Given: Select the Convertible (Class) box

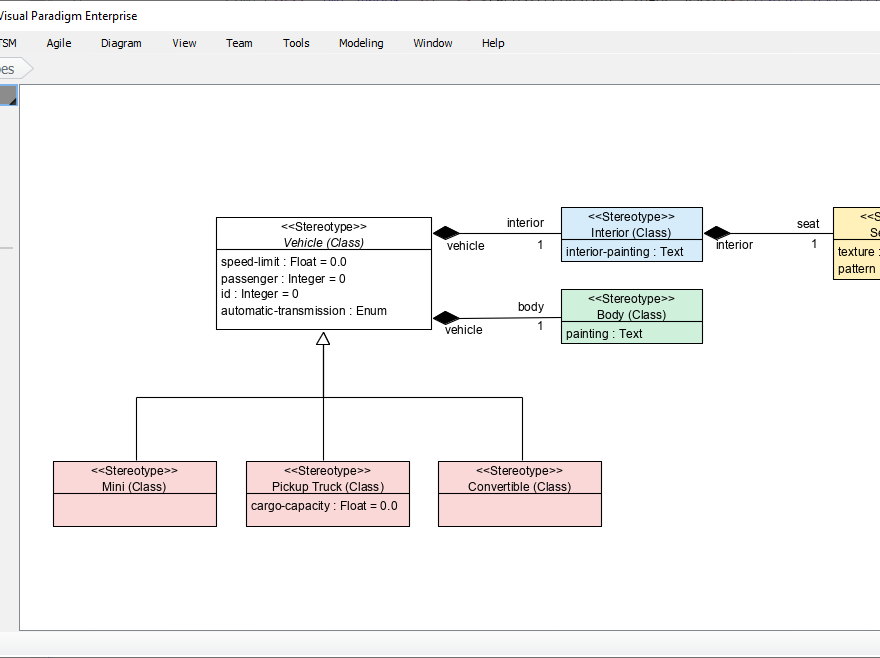Looking at the screenshot, I should pyautogui.click(x=519, y=492).
